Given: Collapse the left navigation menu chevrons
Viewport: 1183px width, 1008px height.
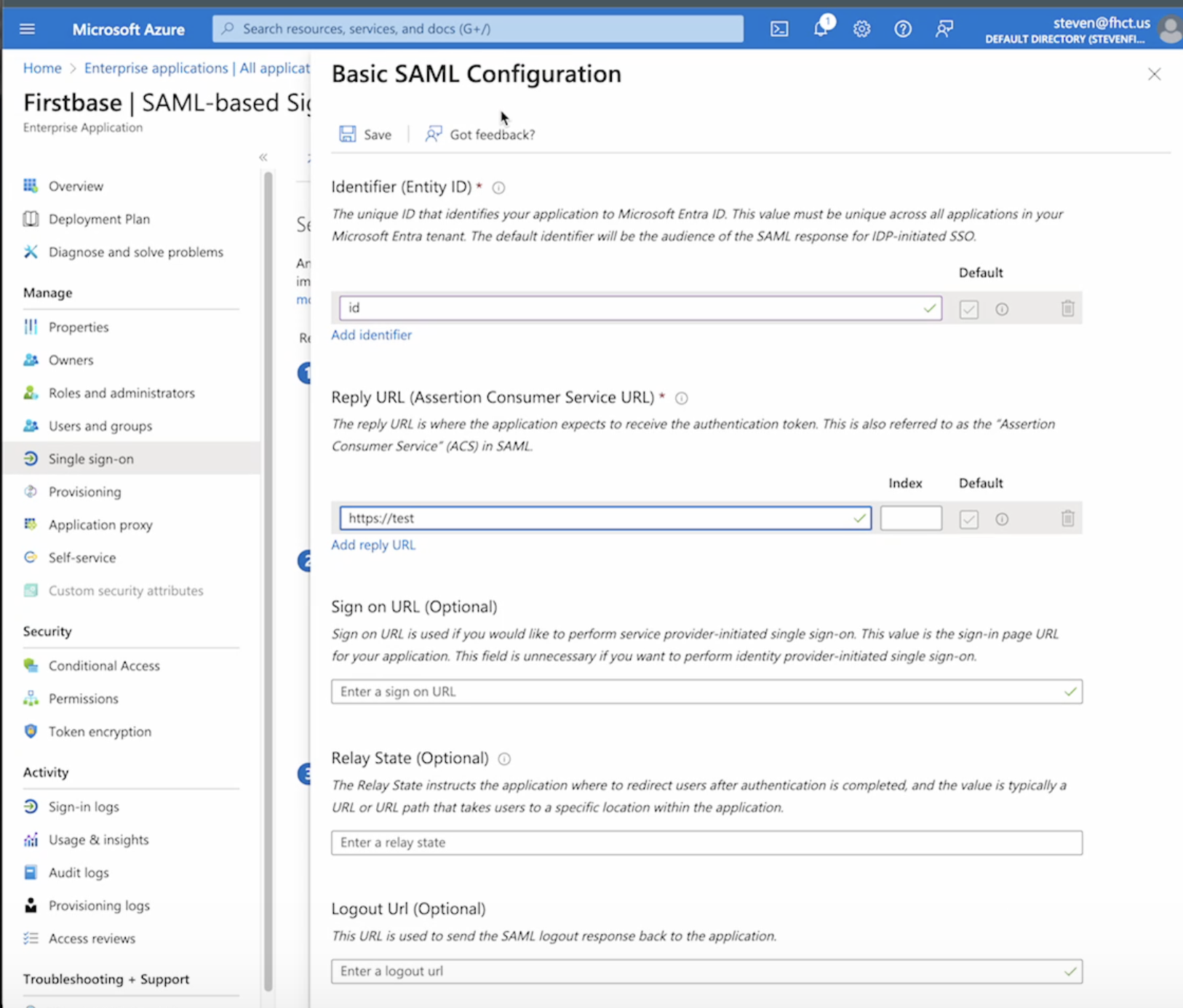Looking at the screenshot, I should [x=263, y=157].
